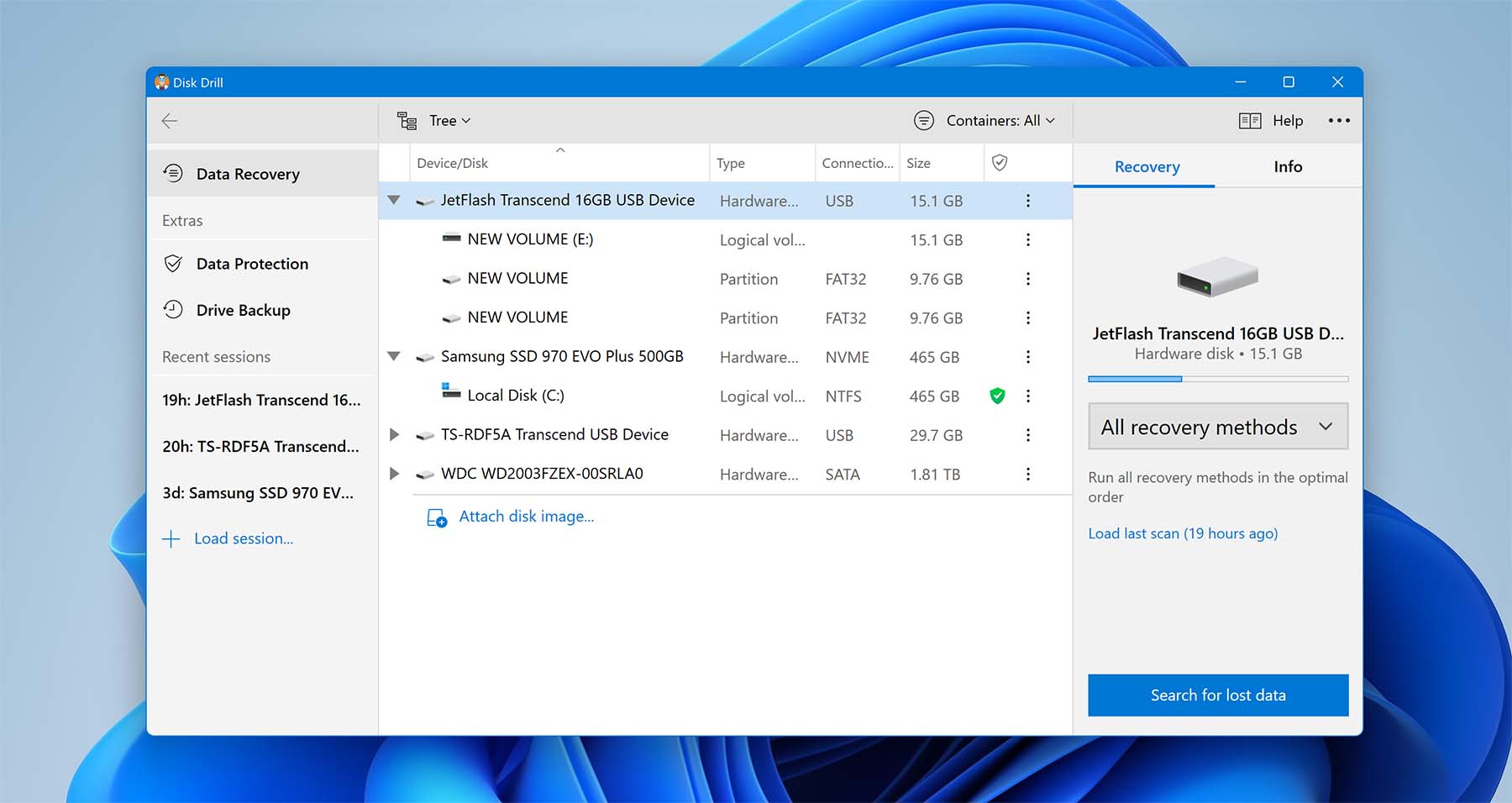Click Load last scan (19 hours ago)
This screenshot has width=1512, height=803.
pos(1183,533)
